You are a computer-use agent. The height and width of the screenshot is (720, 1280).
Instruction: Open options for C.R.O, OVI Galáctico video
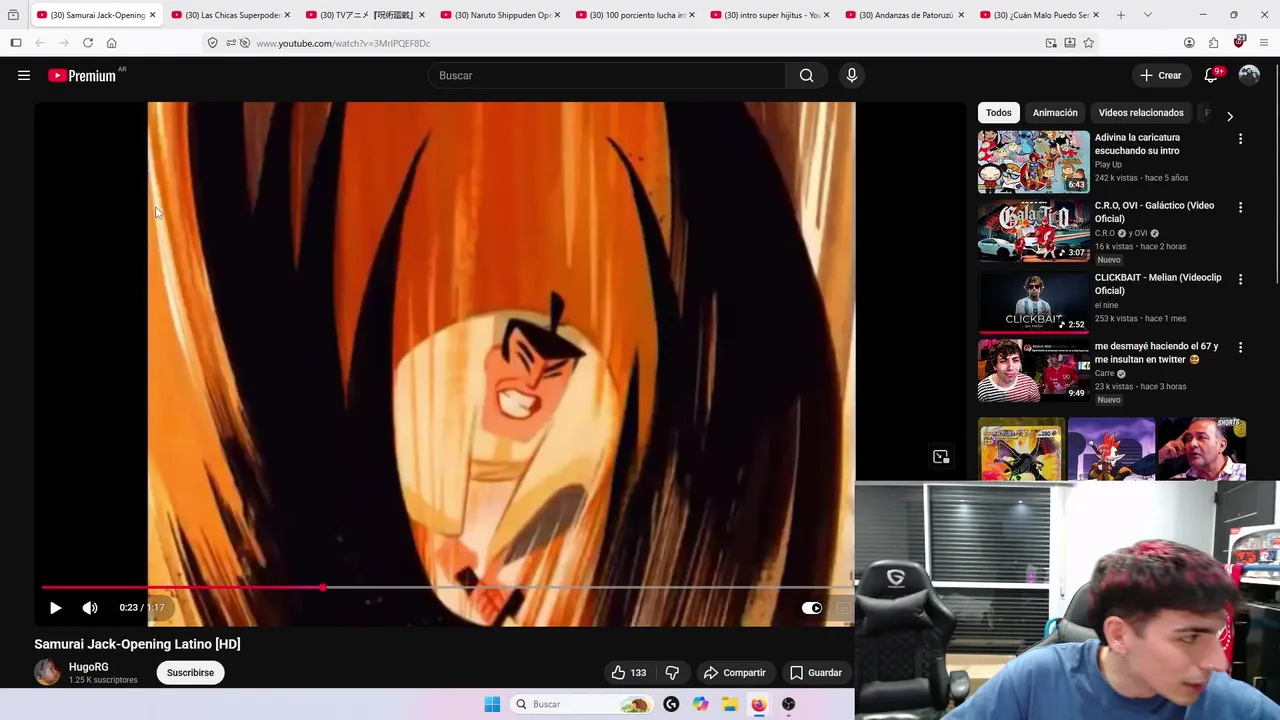click(1240, 207)
